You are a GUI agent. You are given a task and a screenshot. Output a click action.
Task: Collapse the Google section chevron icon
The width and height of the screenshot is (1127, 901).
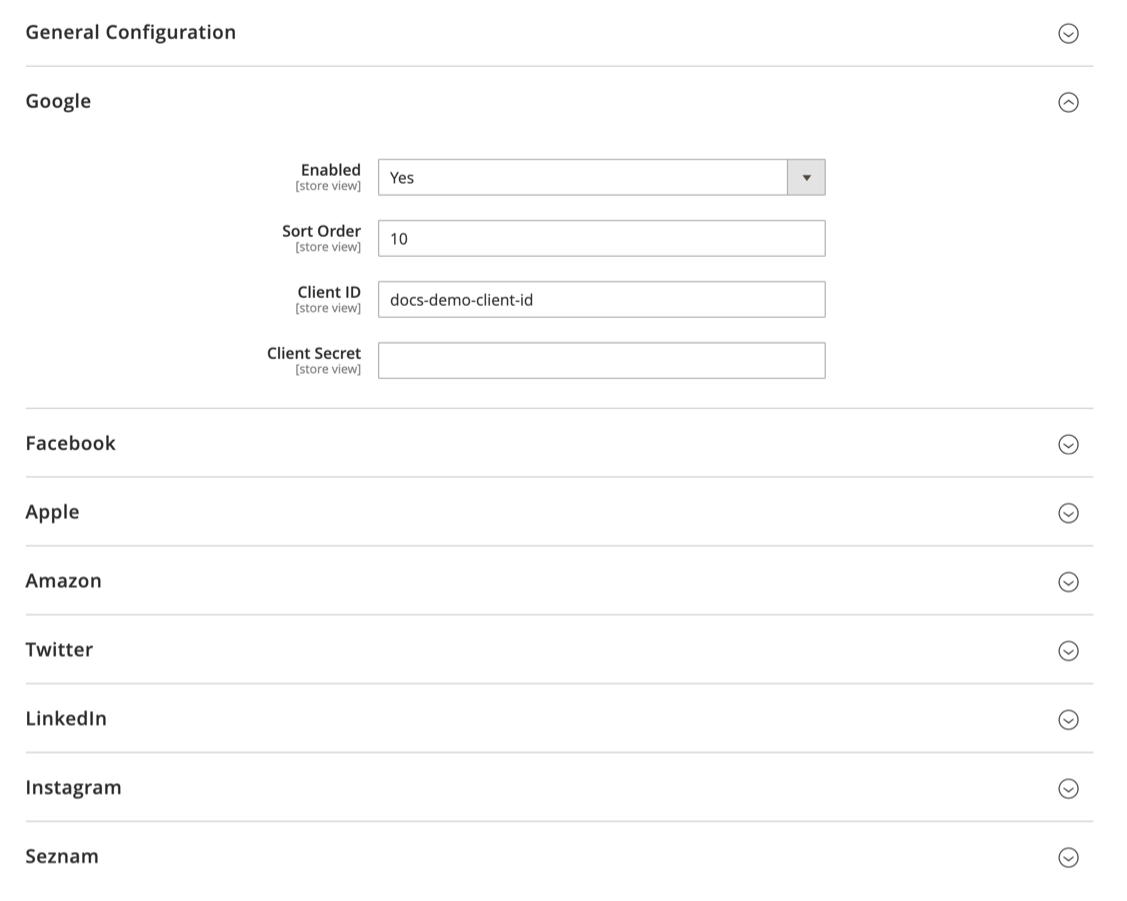1068,103
